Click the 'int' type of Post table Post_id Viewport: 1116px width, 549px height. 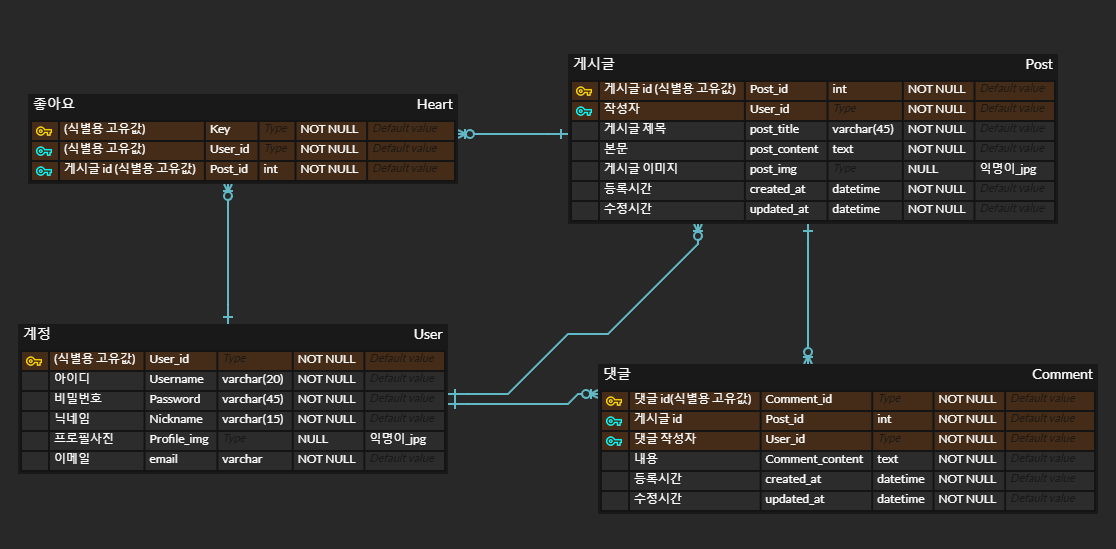[839, 90]
